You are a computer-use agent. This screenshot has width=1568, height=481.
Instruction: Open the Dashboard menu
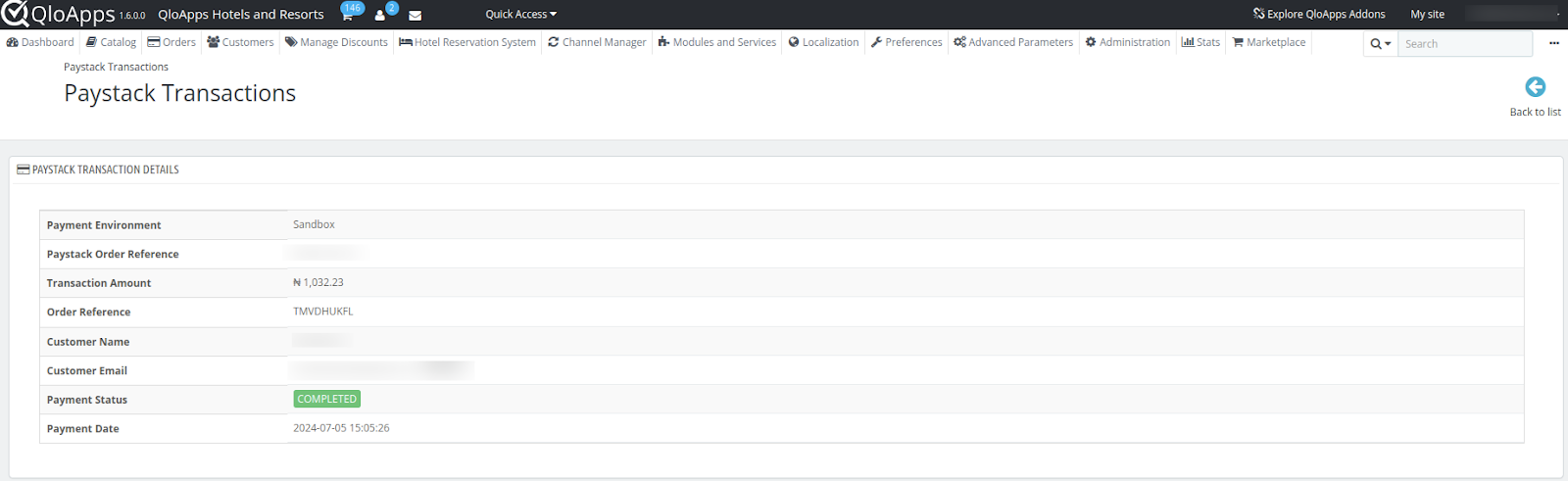[x=40, y=42]
